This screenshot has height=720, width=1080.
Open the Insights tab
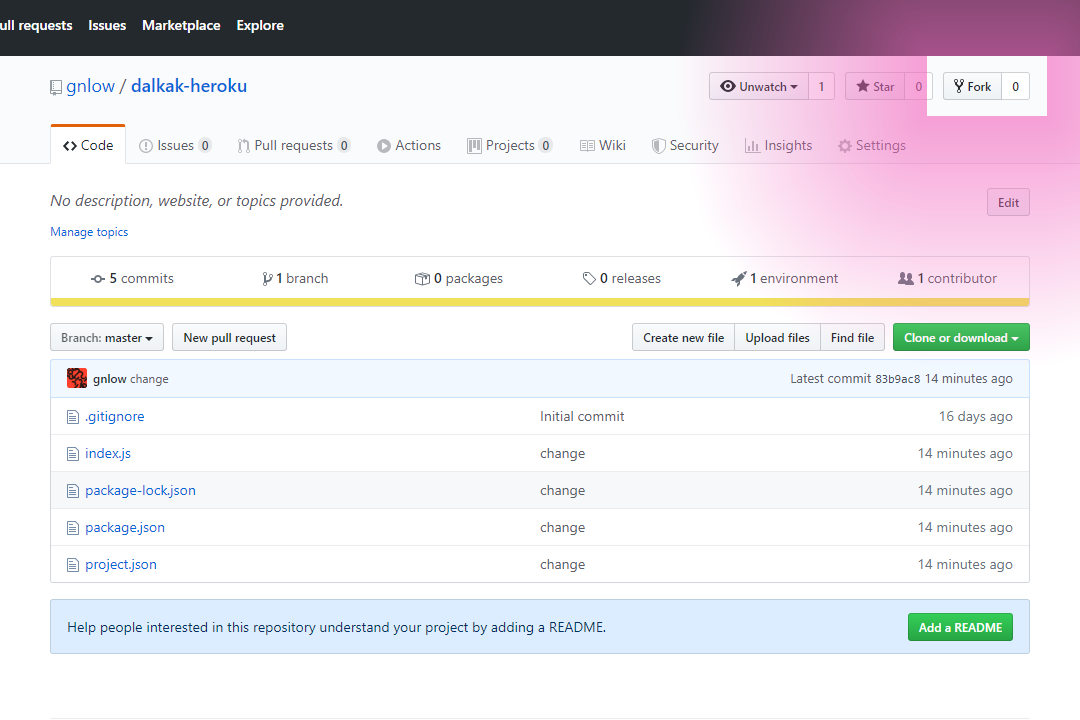point(778,145)
